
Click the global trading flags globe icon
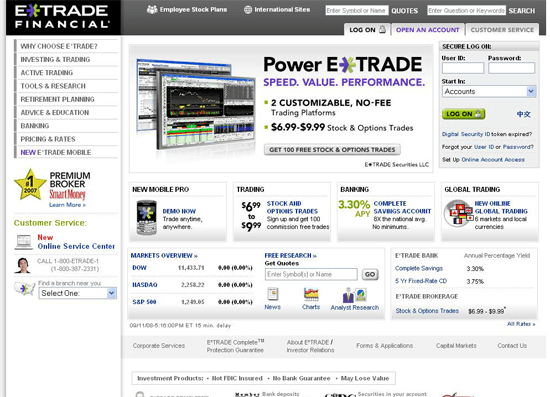tap(458, 213)
